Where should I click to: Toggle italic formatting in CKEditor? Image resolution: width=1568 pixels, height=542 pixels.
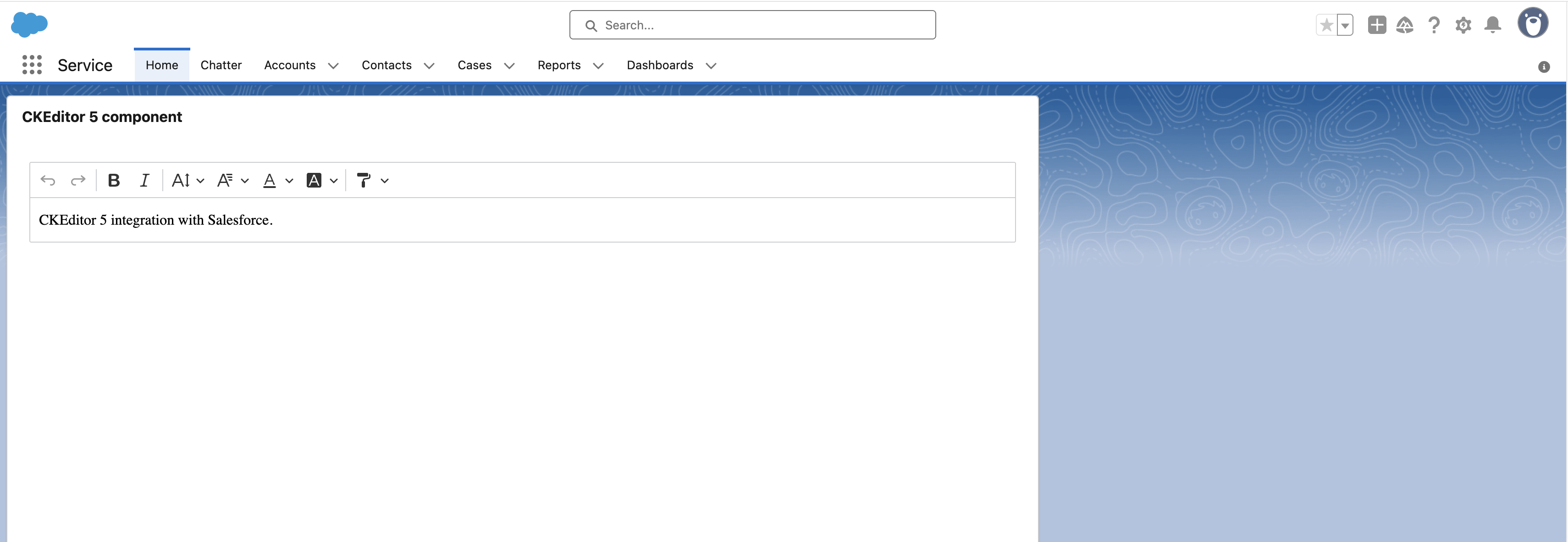[x=144, y=180]
